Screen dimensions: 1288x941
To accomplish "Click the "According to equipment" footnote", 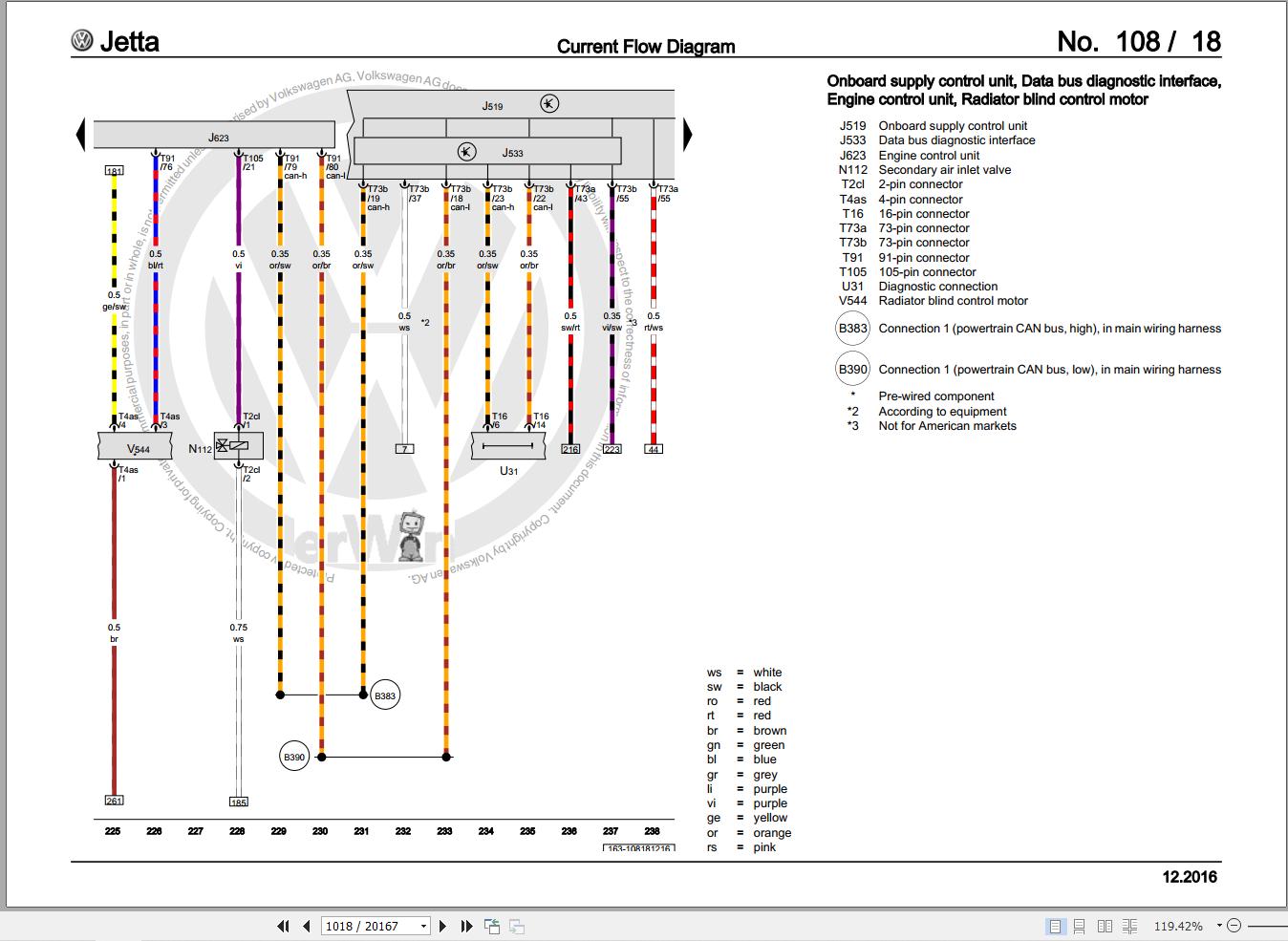I will [x=942, y=412].
